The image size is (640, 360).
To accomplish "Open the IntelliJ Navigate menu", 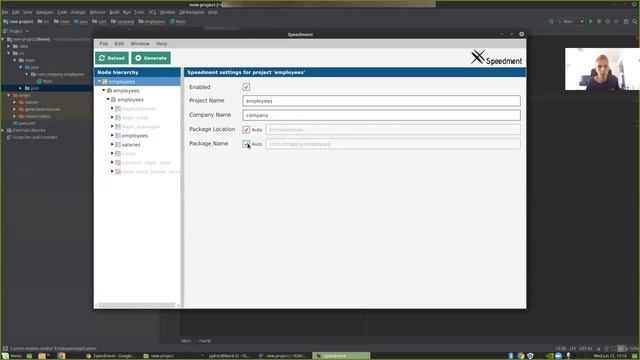I will tap(44, 12).
